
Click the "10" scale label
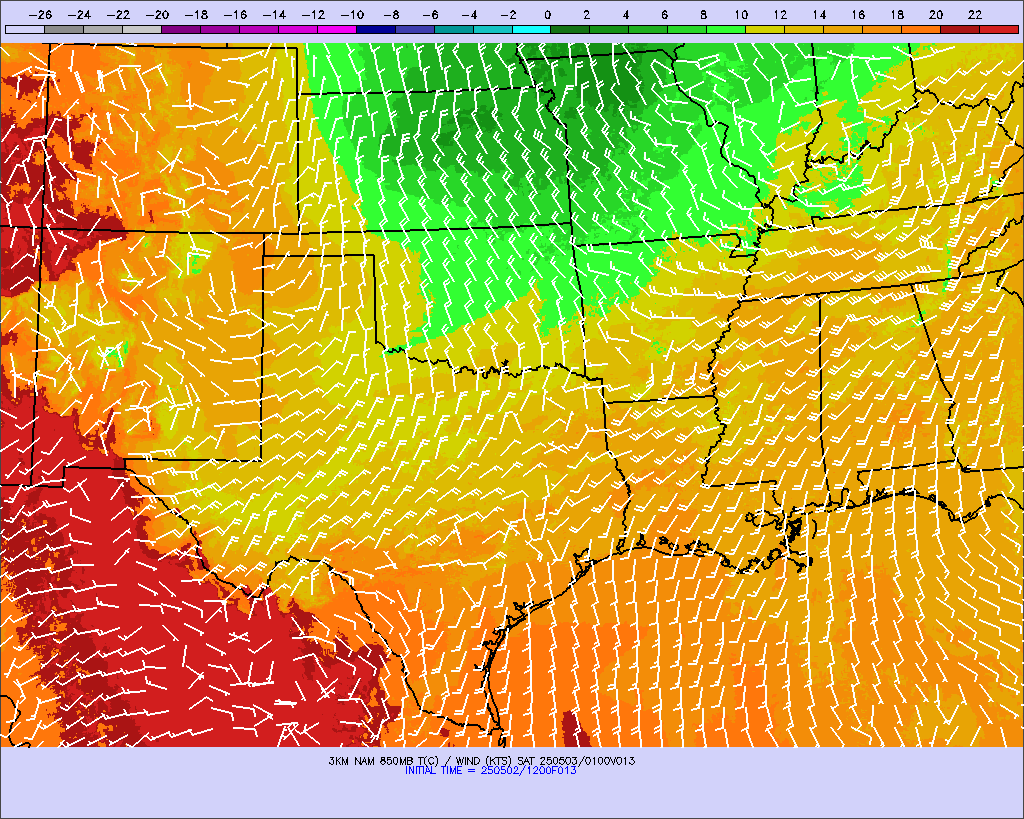741,14
